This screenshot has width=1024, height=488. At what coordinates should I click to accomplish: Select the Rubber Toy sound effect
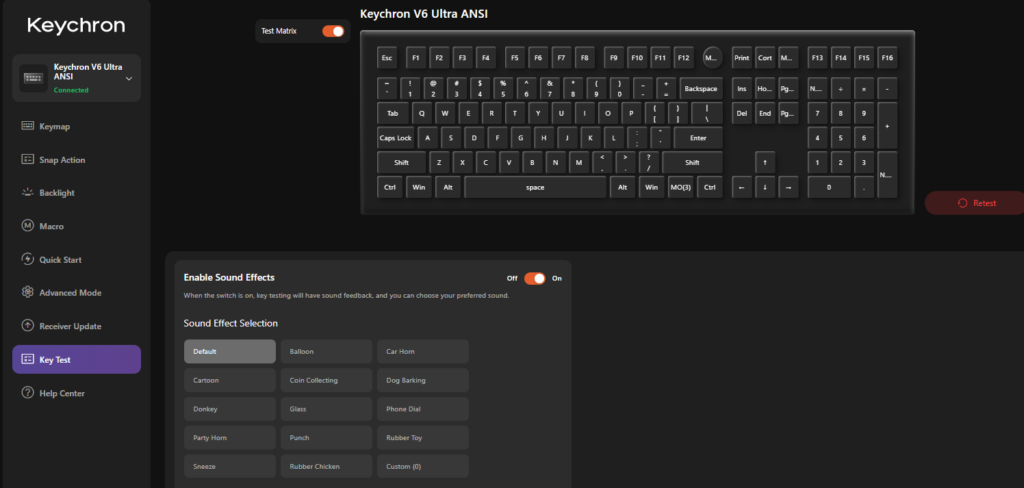[x=423, y=438]
